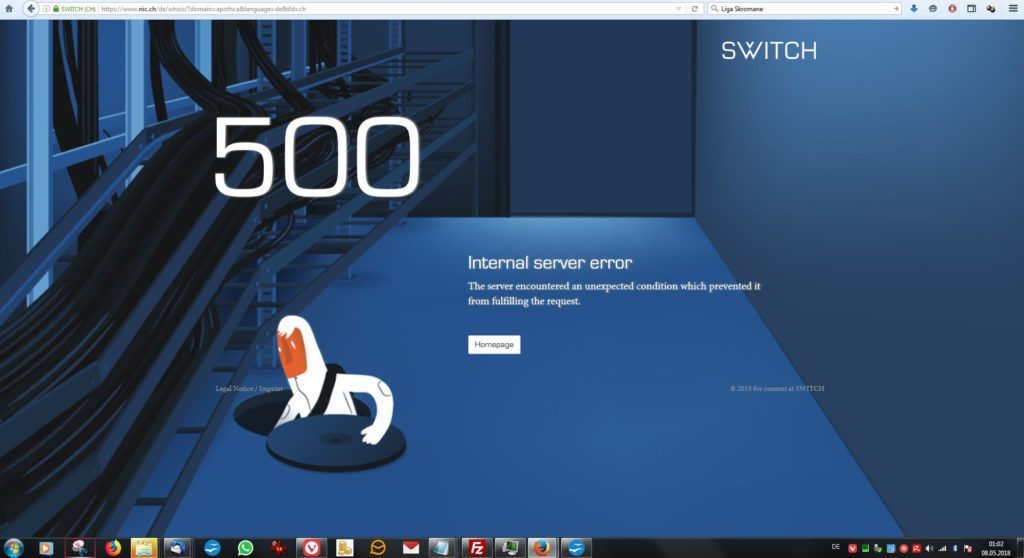The image size is (1024, 558).
Task: Open FileZilla from the taskbar
Action: 477,548
